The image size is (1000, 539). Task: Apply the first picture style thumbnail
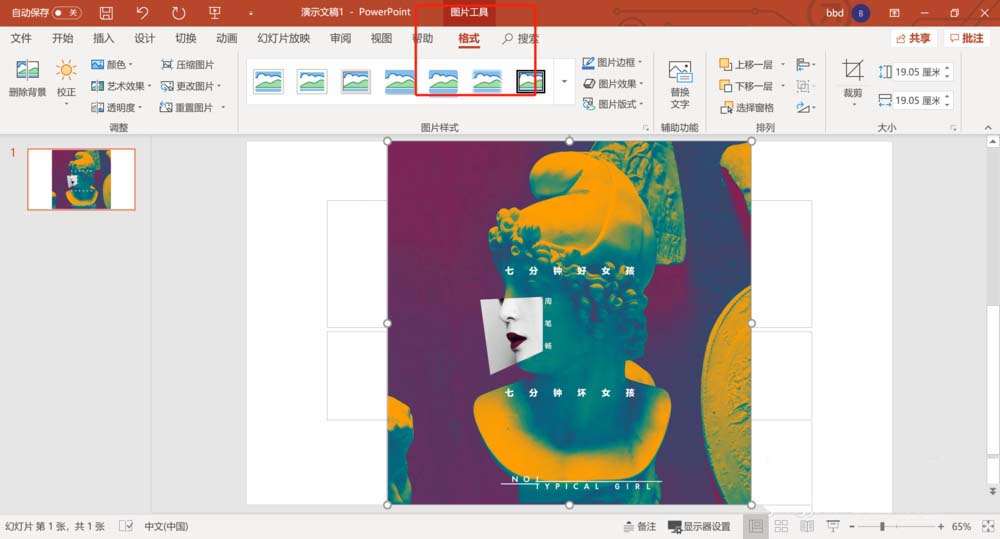tap(268, 82)
